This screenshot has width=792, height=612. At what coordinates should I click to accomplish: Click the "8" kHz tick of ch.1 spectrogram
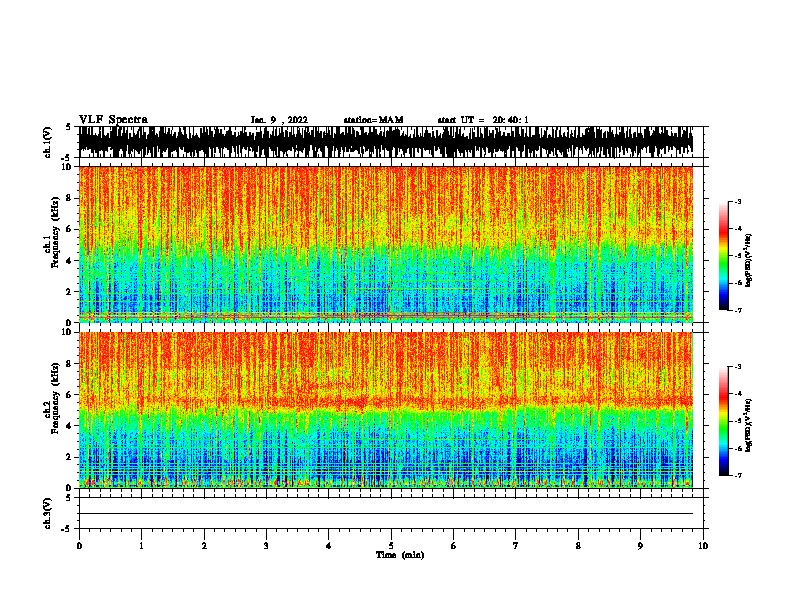coord(70,198)
